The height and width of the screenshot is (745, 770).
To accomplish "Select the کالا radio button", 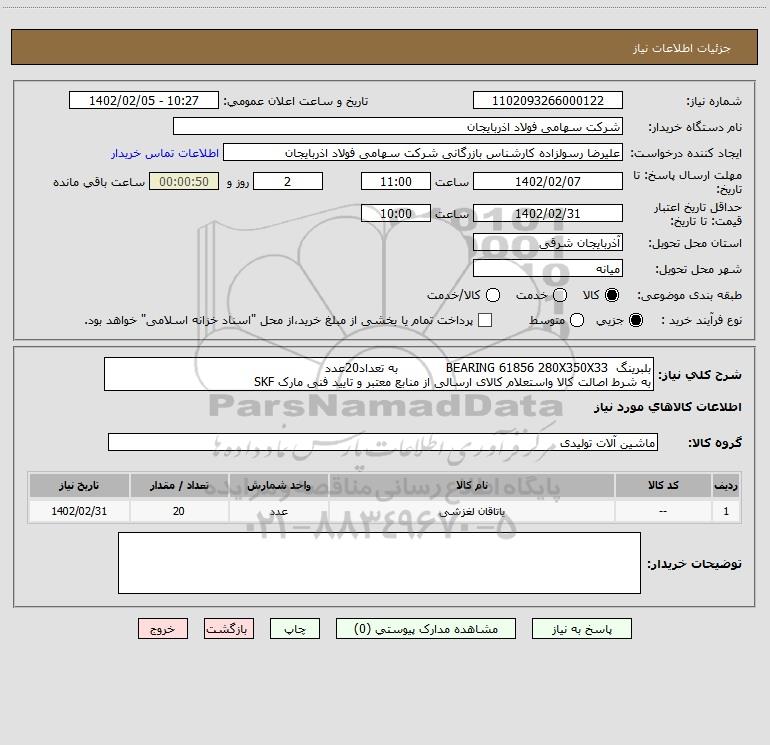I will coord(612,295).
